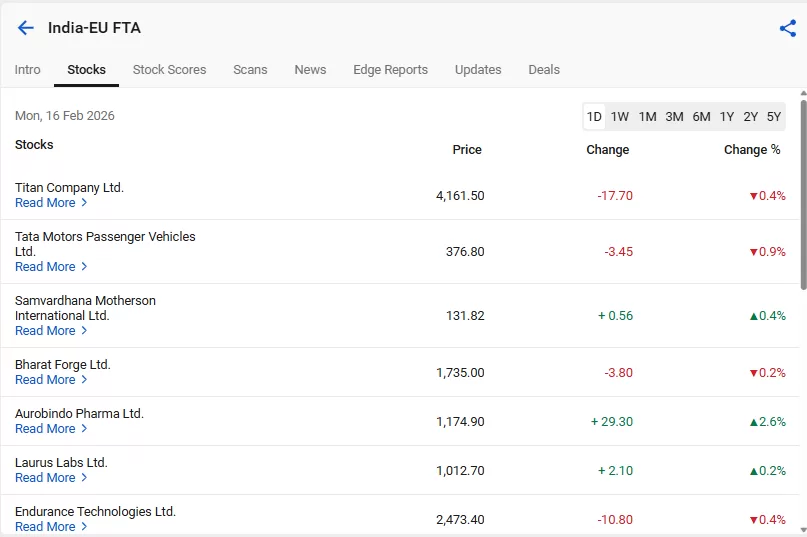Read More about Laurus Labs Ltd.

click(51, 478)
